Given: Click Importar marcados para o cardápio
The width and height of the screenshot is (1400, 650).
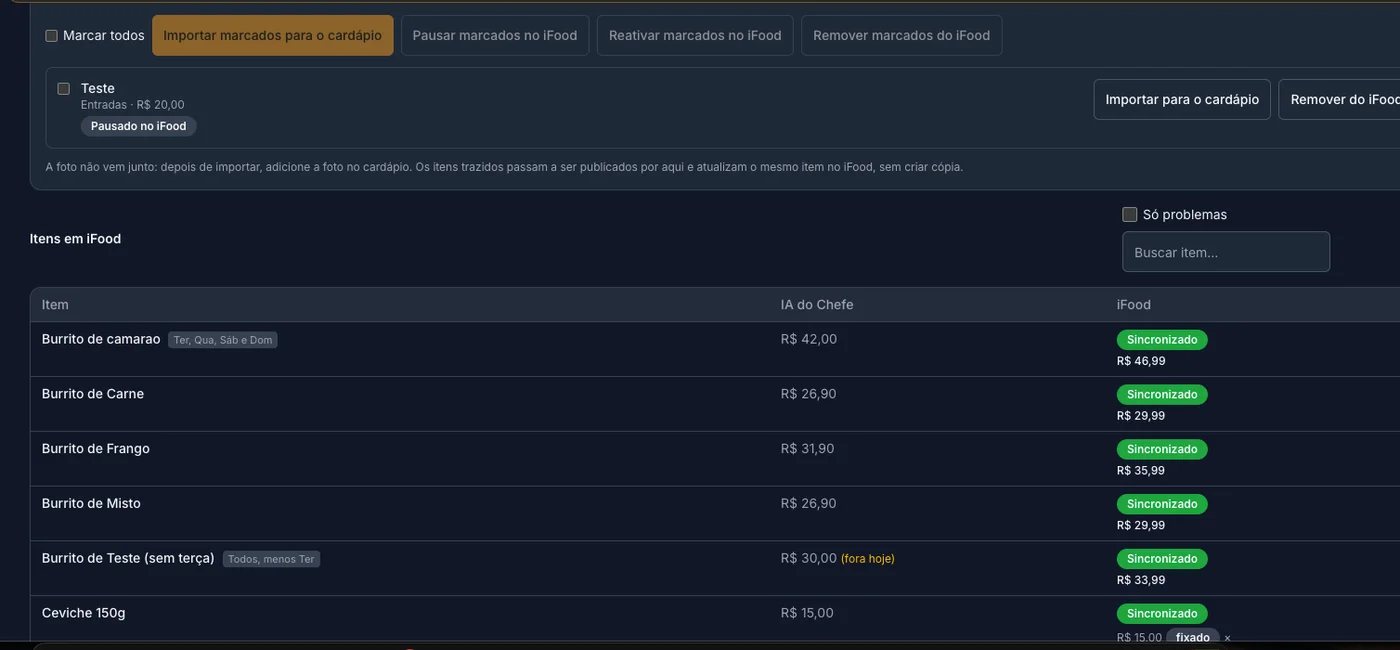Looking at the screenshot, I should tap(272, 35).
